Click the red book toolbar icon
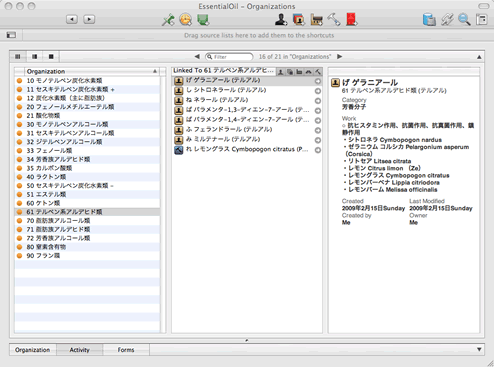This screenshot has width=494, height=367. pos(351,20)
